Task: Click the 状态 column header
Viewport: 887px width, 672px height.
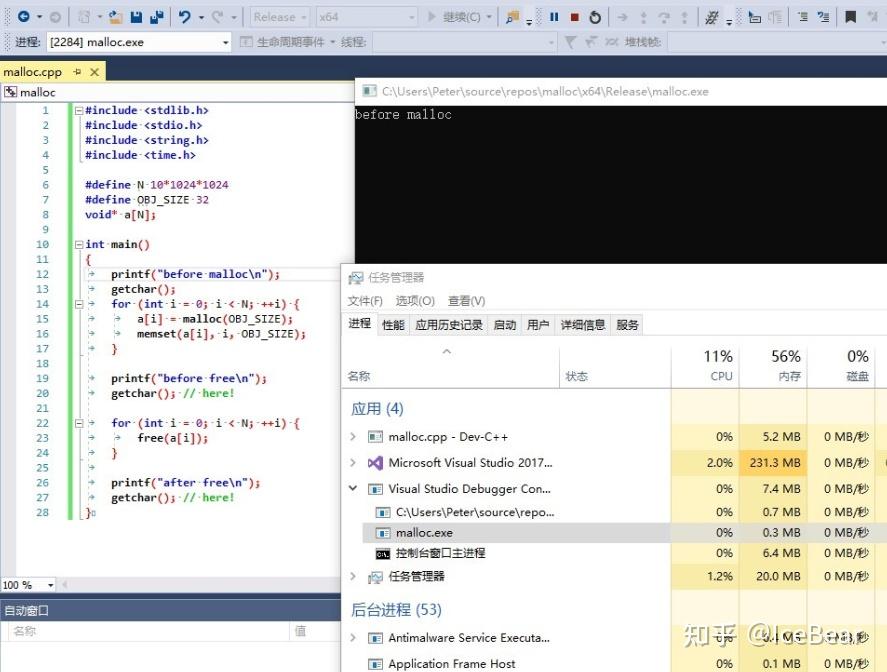Action: click(615, 366)
